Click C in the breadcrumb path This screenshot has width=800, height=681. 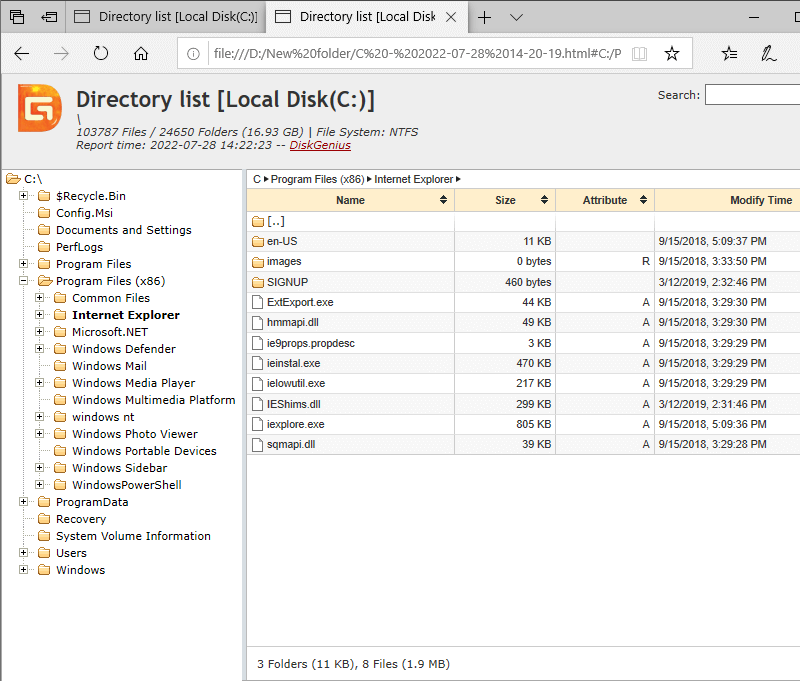click(x=257, y=180)
